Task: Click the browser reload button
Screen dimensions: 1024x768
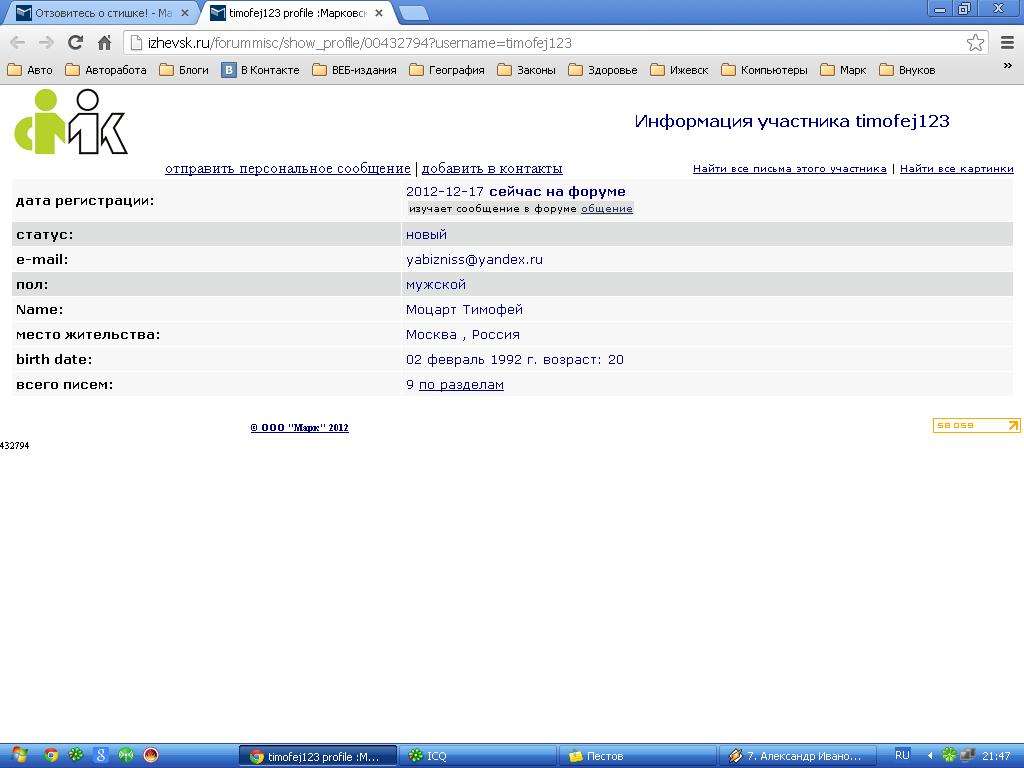Action: pos(75,42)
